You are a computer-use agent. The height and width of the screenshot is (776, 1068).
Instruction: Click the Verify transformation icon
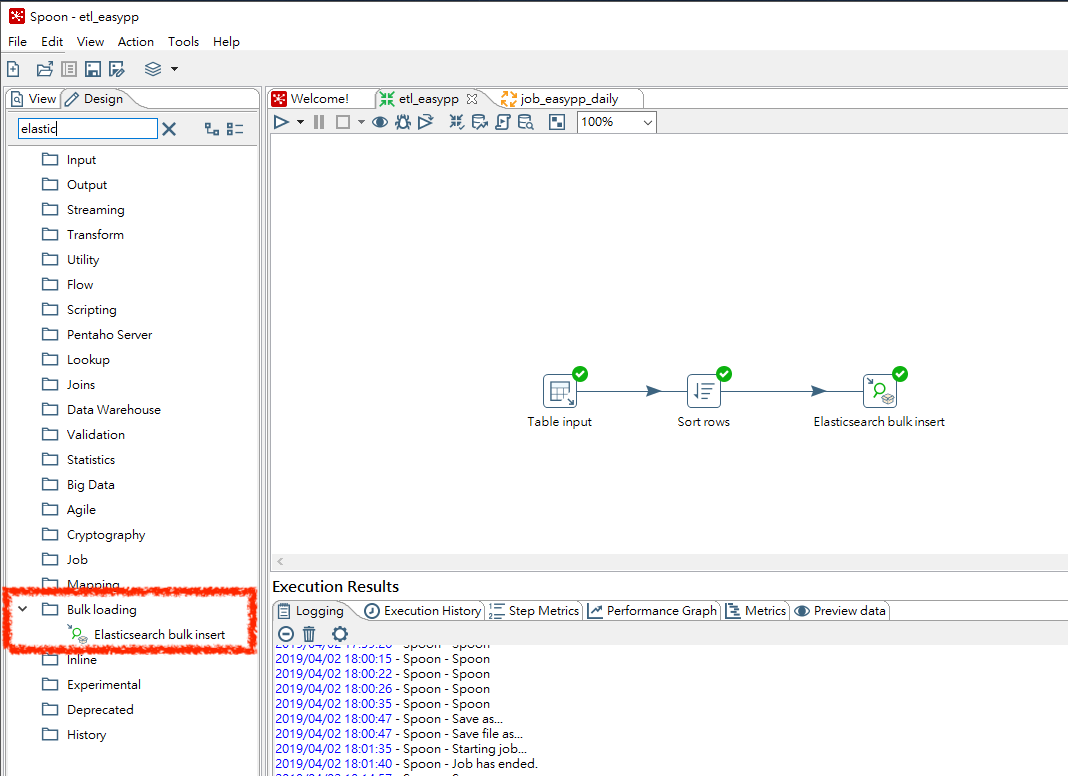click(457, 122)
